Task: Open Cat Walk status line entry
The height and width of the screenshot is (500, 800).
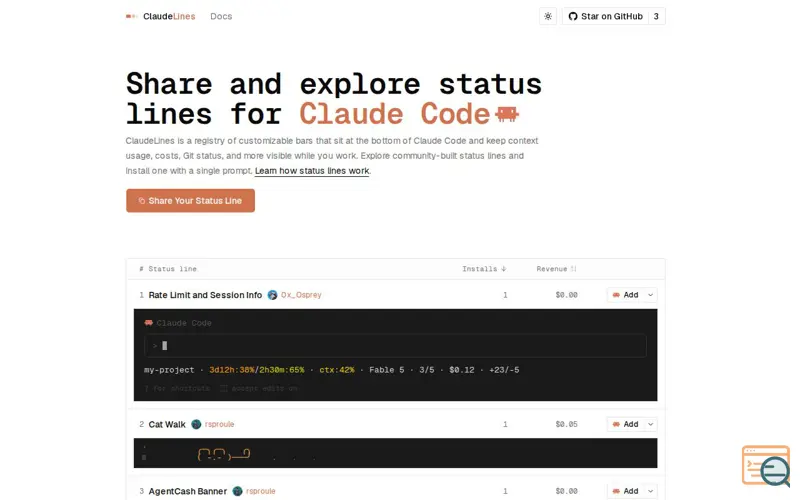Action: pos(167,424)
